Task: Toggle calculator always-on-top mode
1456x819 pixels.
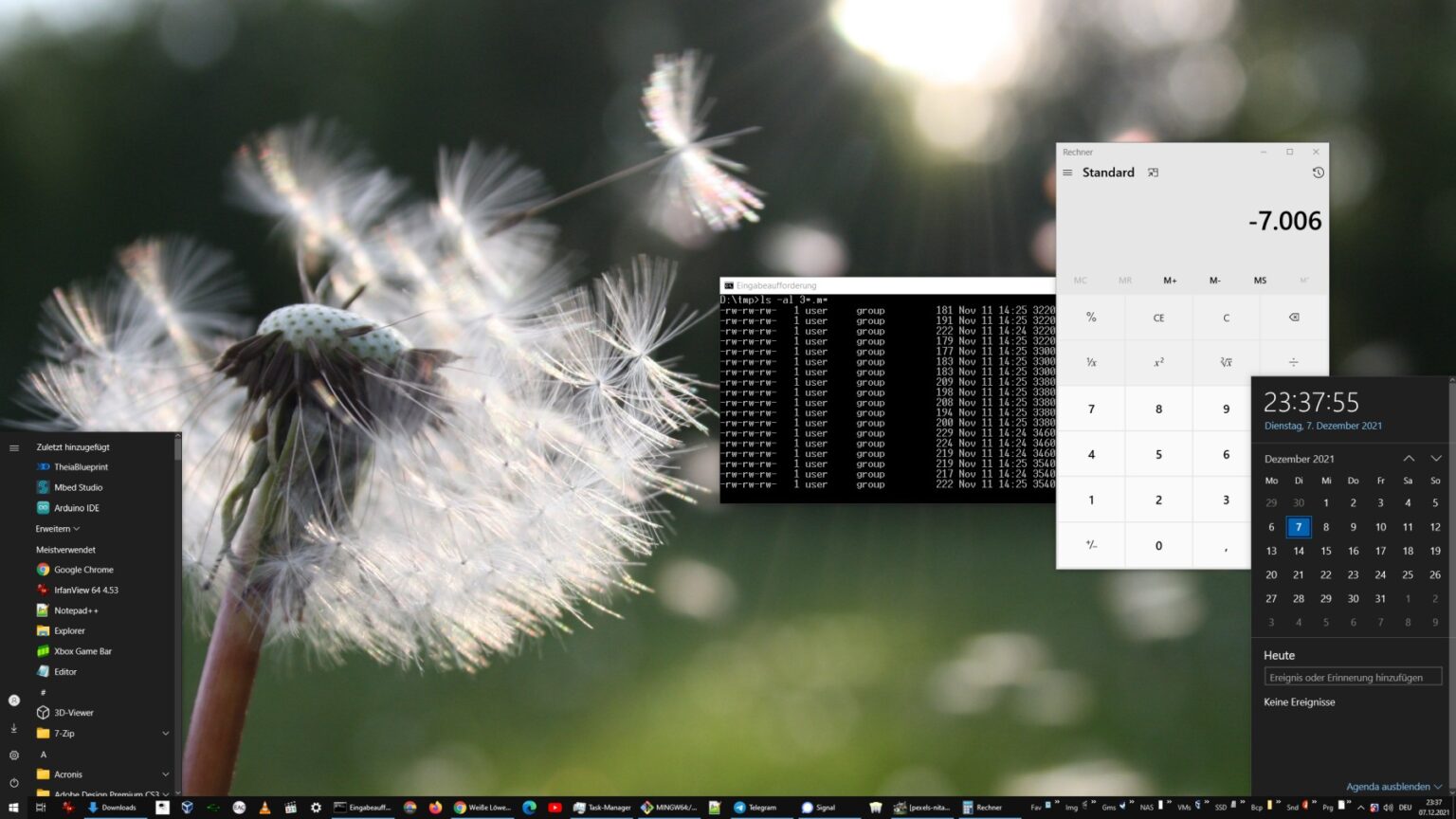Action: click(x=1153, y=173)
